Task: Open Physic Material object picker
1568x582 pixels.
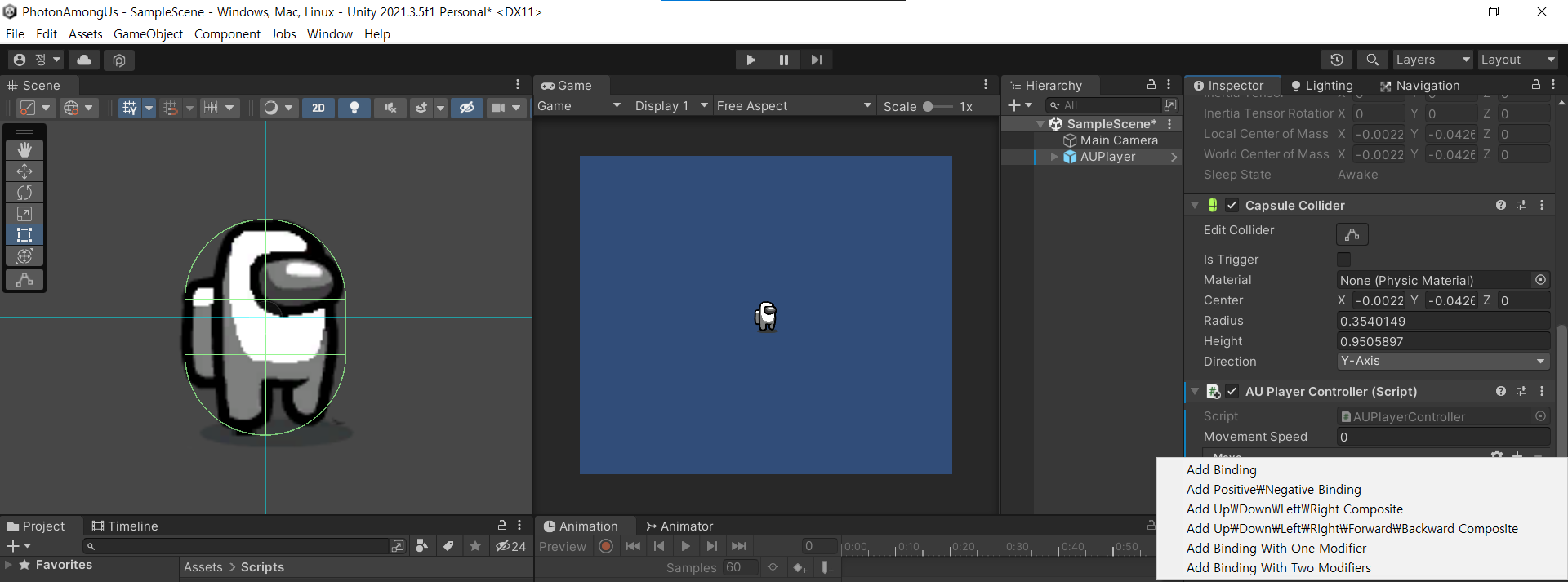Action: click(1541, 280)
